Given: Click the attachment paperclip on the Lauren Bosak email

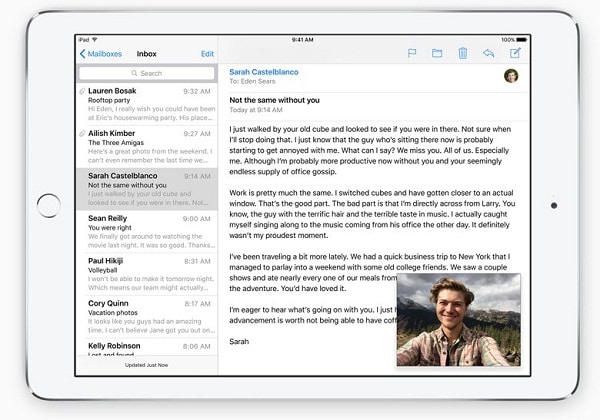Looking at the screenshot, I should pyautogui.click(x=82, y=91).
